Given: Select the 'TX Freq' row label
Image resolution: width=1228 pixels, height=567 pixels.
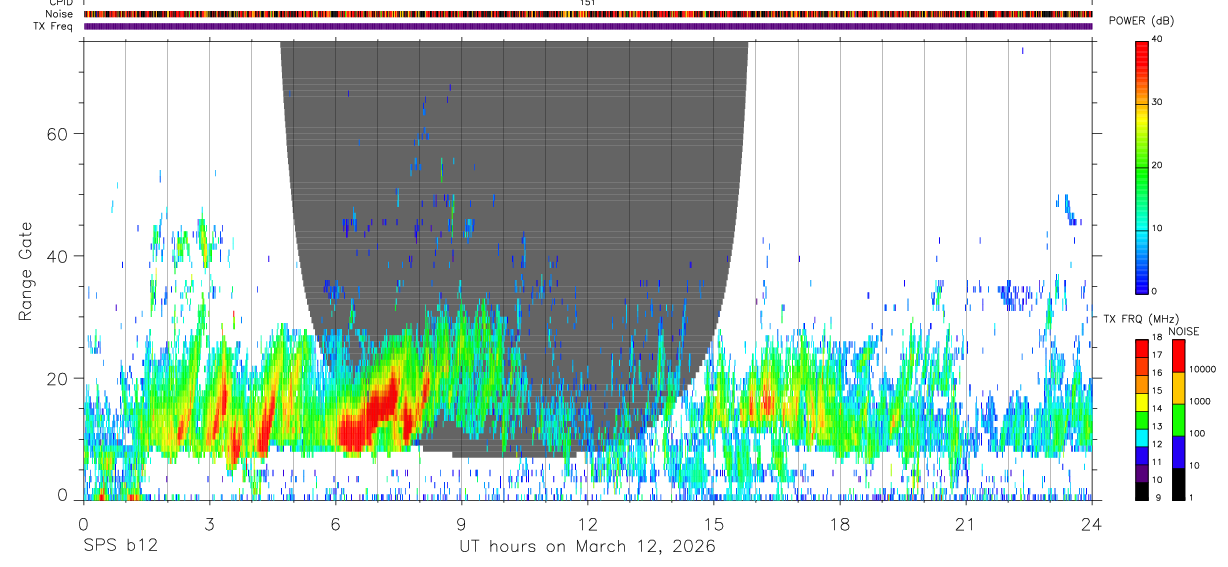Looking at the screenshot, I should coord(54,26).
